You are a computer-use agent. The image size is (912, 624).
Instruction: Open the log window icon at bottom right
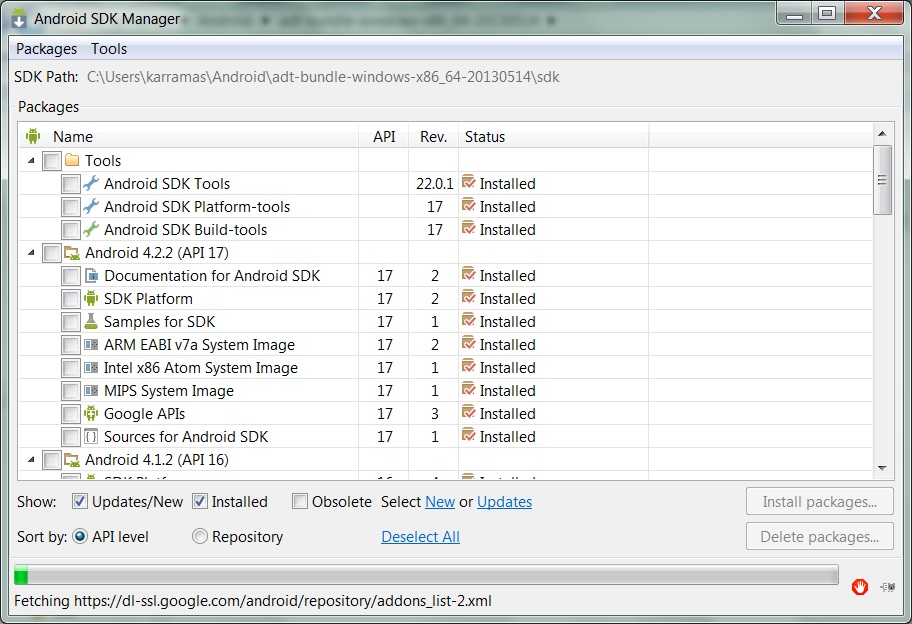coord(888,587)
